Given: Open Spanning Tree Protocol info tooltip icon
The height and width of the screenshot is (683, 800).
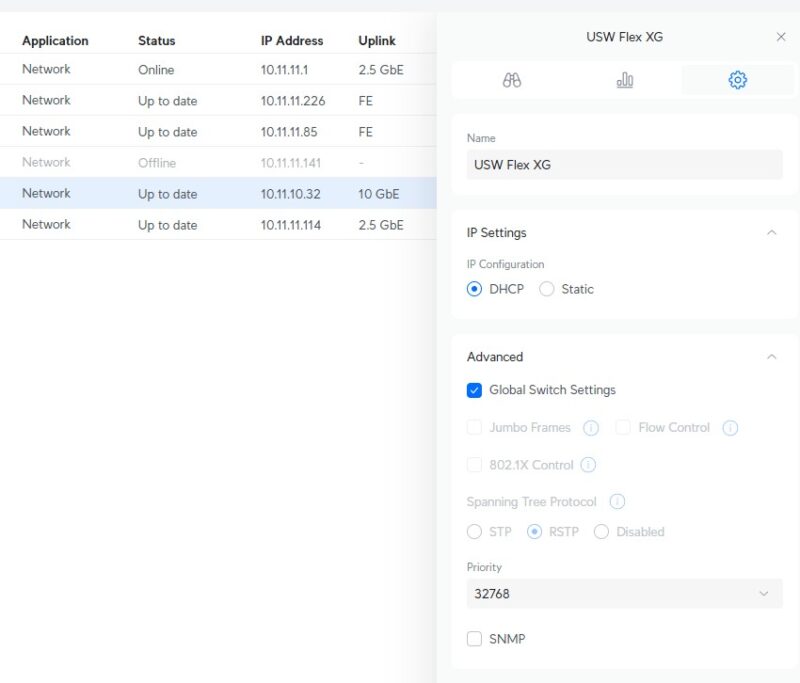Looking at the screenshot, I should coord(618,501).
